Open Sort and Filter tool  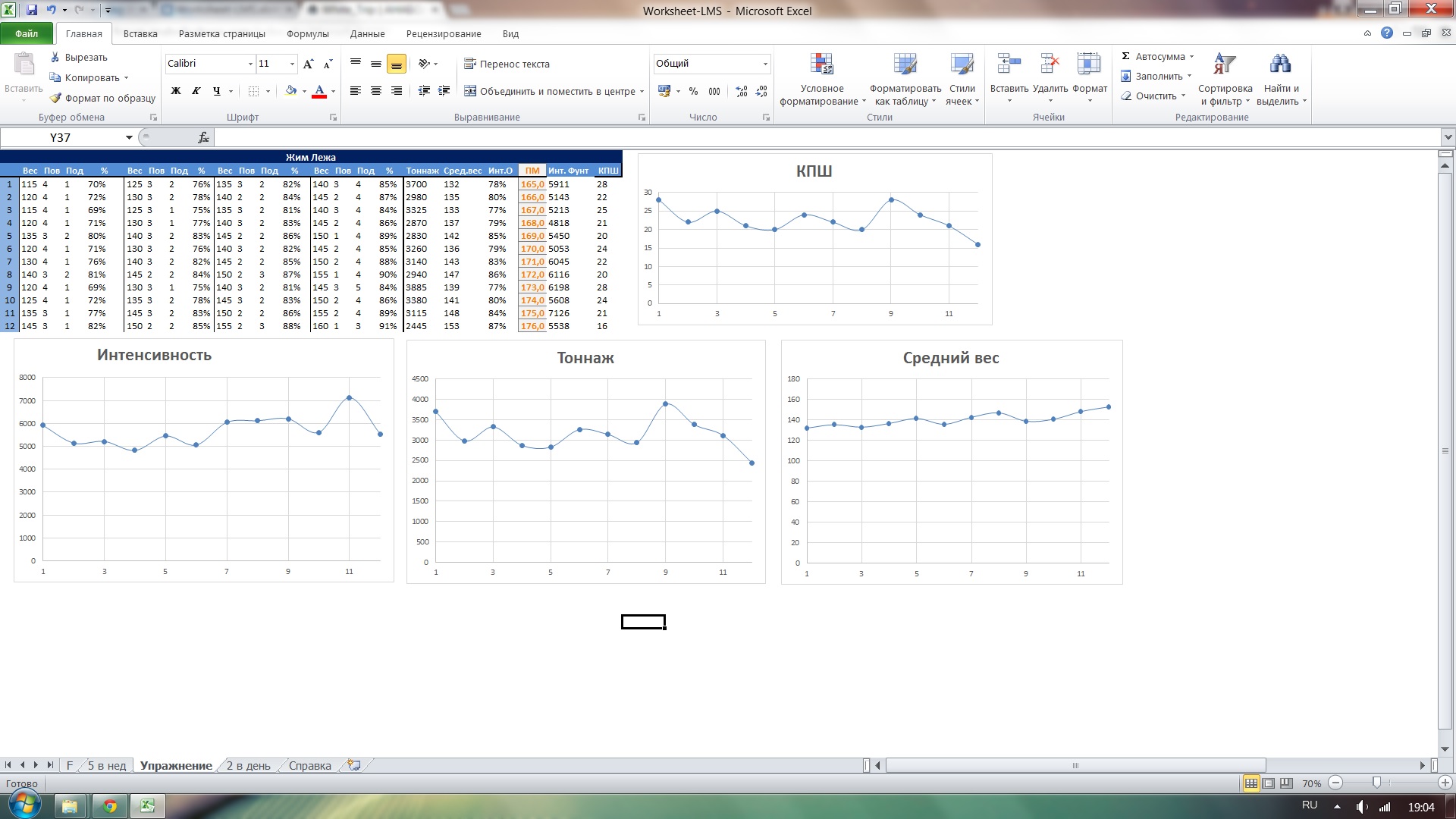point(1224,65)
